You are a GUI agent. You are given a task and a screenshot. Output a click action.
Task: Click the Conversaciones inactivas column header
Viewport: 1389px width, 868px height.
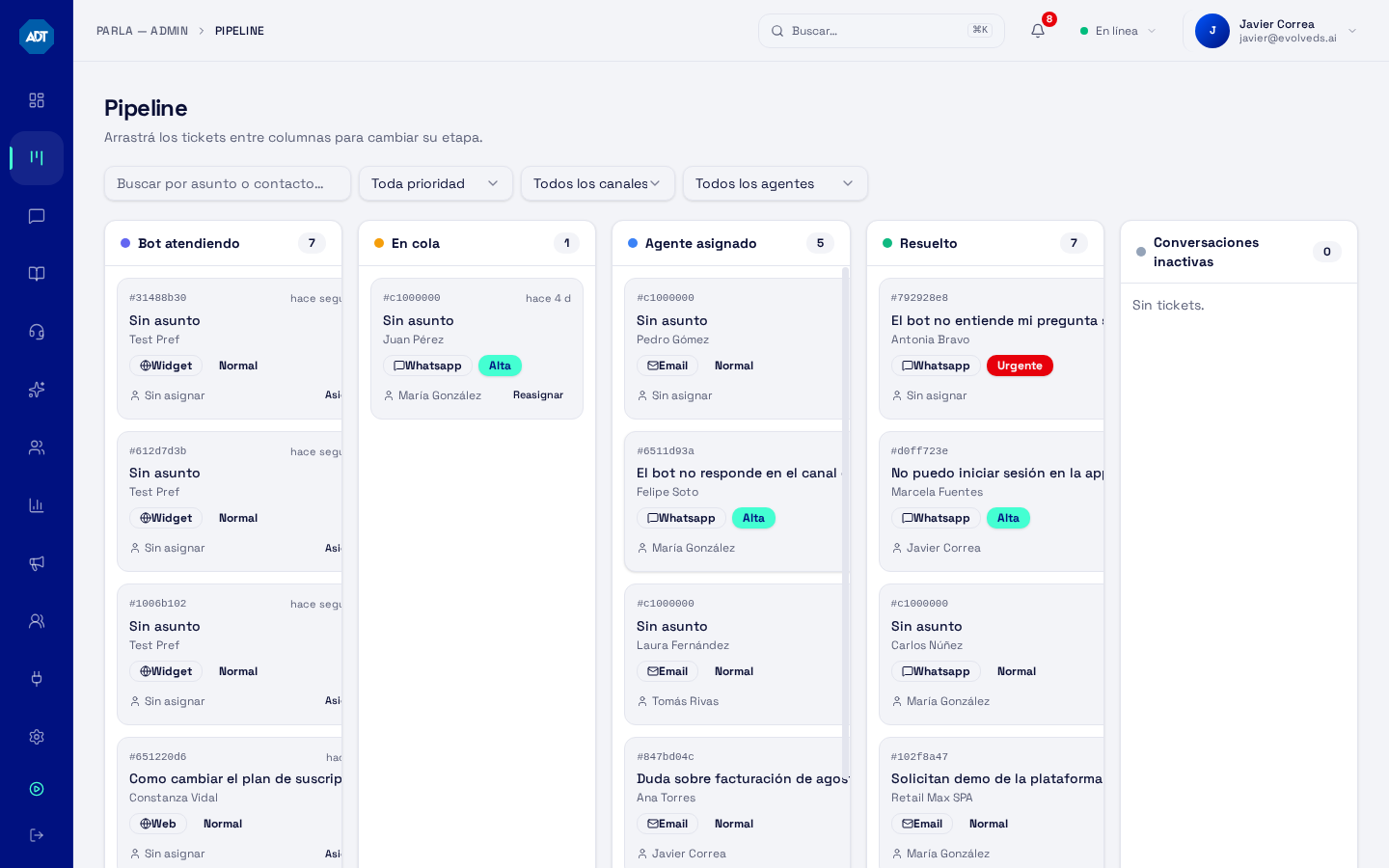(x=1239, y=252)
